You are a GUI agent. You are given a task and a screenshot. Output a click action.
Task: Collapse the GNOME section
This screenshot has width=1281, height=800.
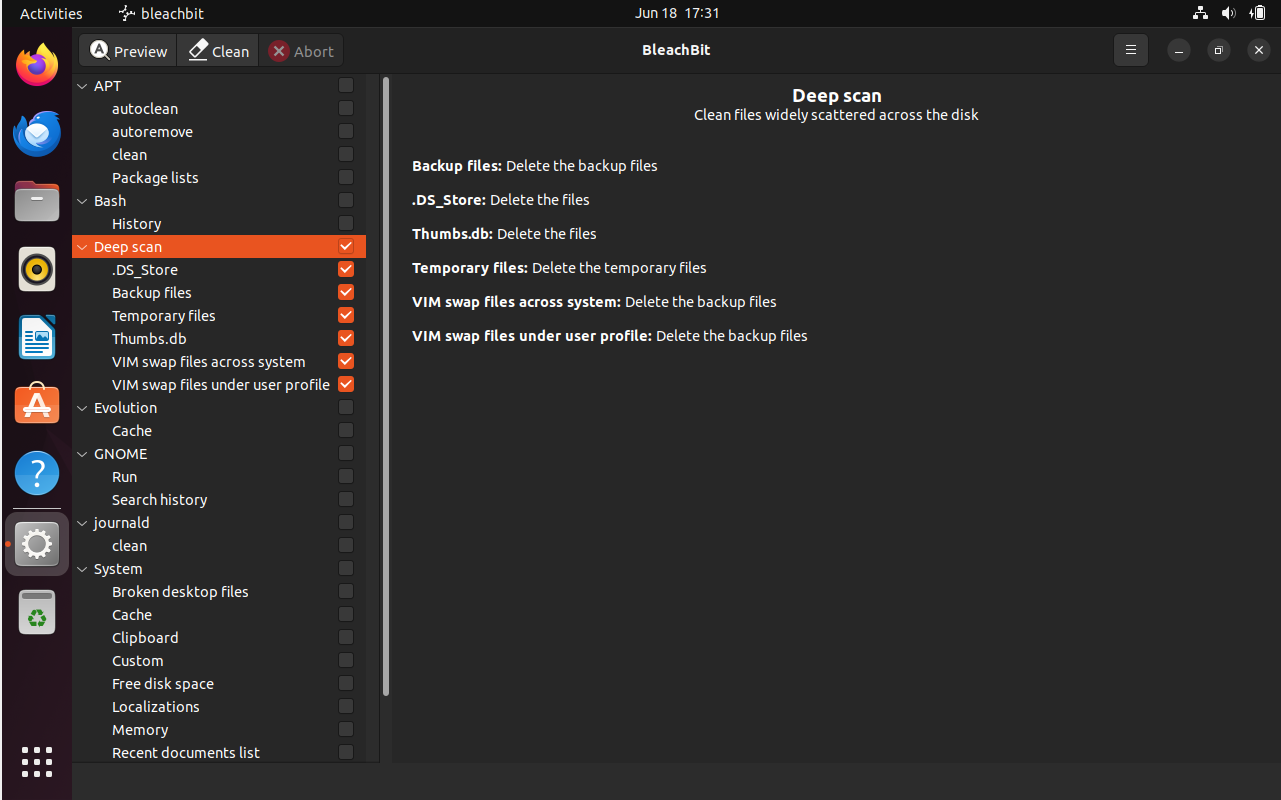pos(82,453)
